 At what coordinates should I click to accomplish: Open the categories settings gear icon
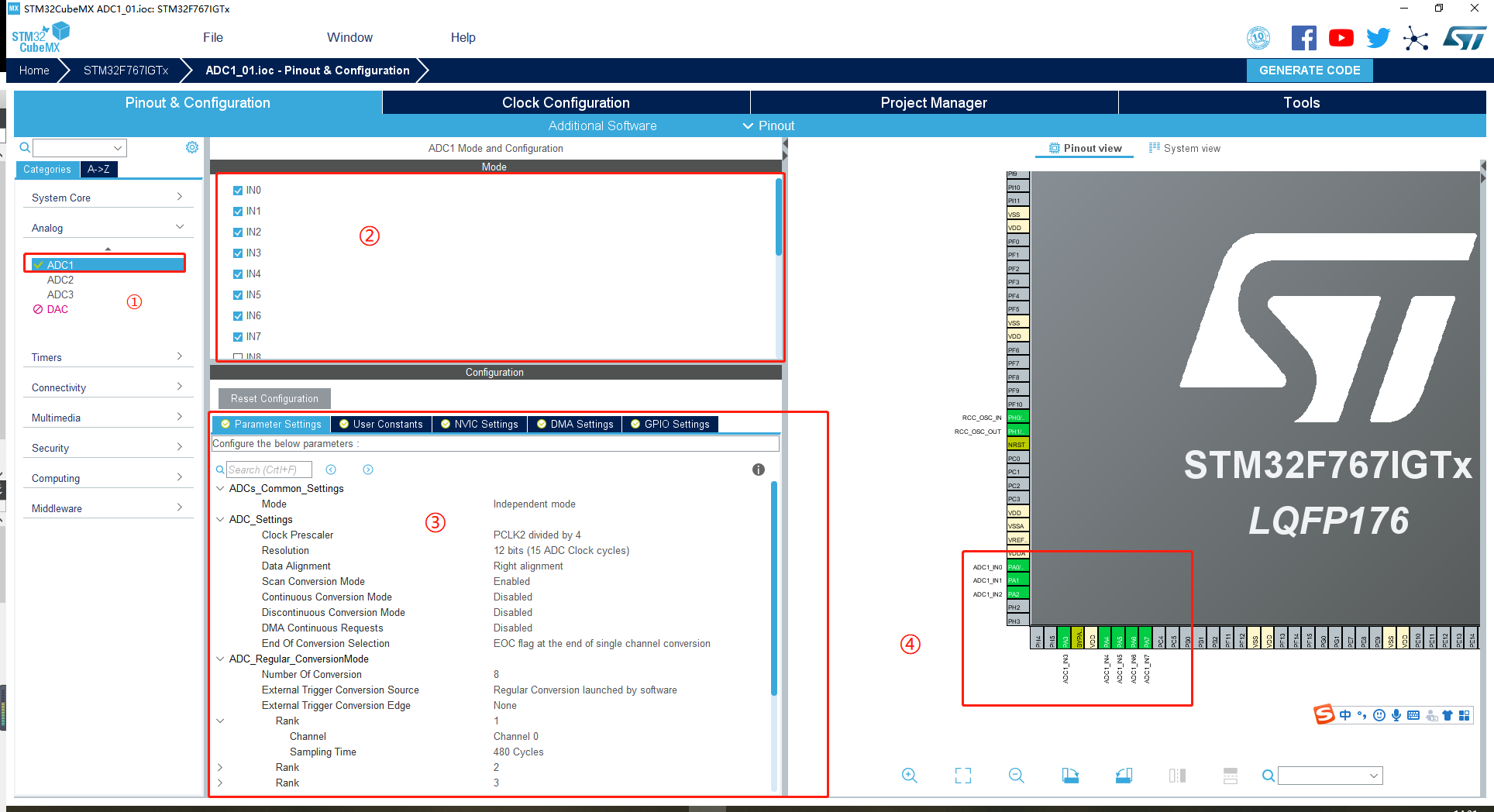click(192, 147)
